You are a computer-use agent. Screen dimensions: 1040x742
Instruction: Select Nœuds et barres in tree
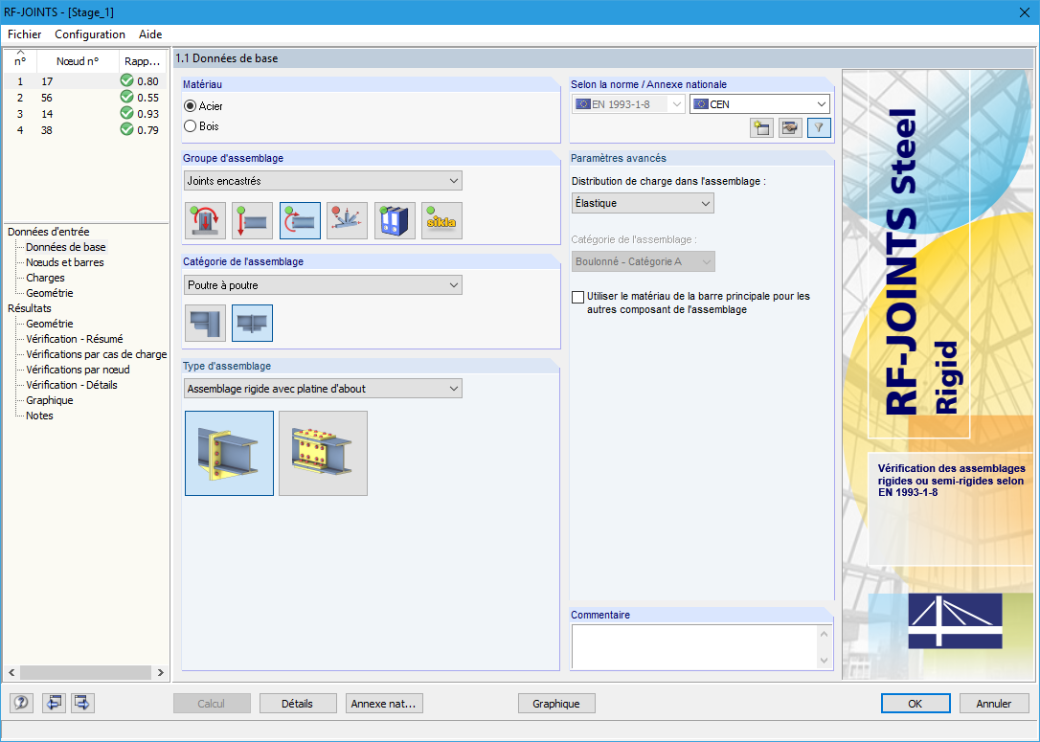click(x=65, y=263)
